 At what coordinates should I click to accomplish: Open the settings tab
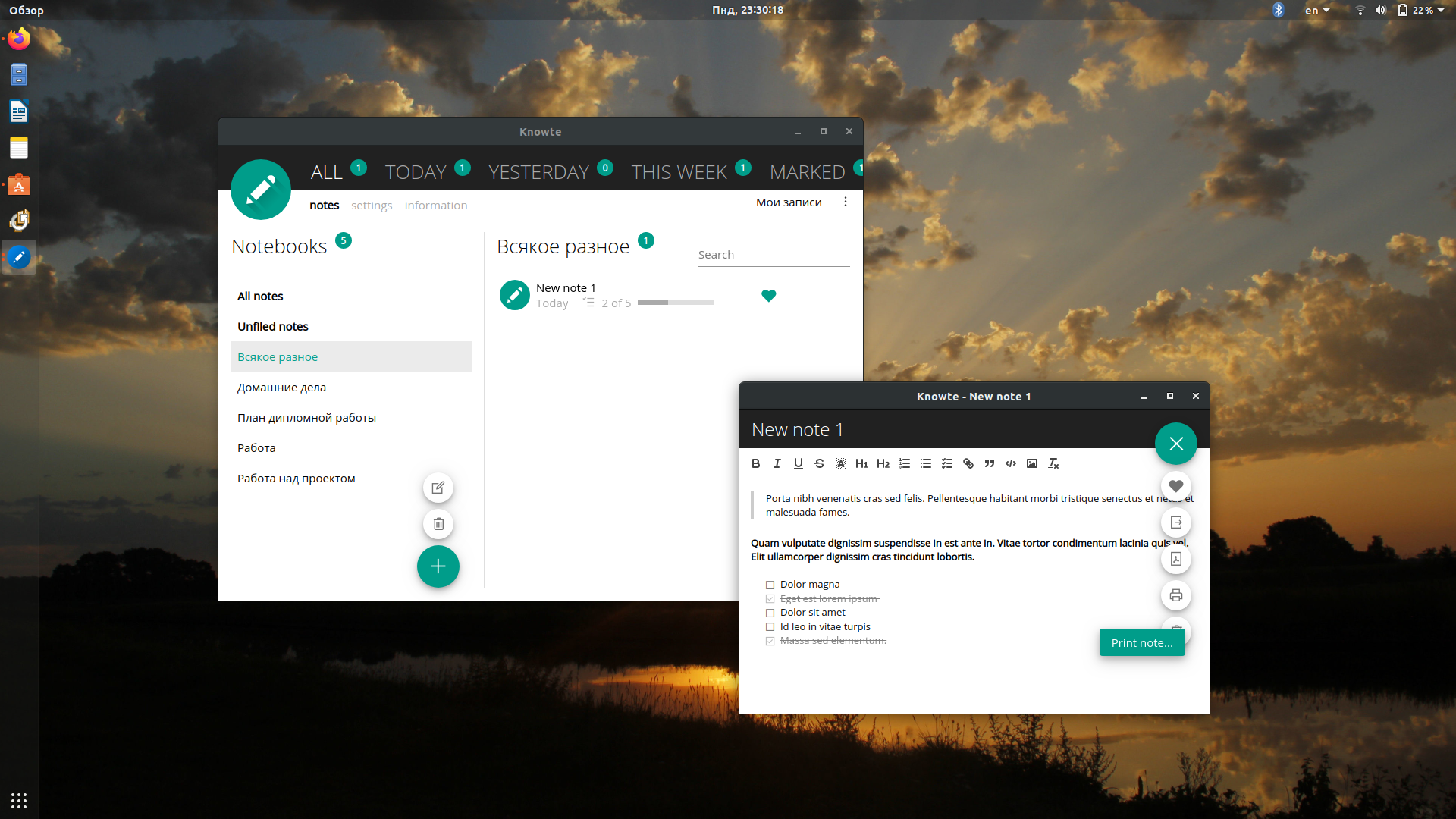click(372, 206)
